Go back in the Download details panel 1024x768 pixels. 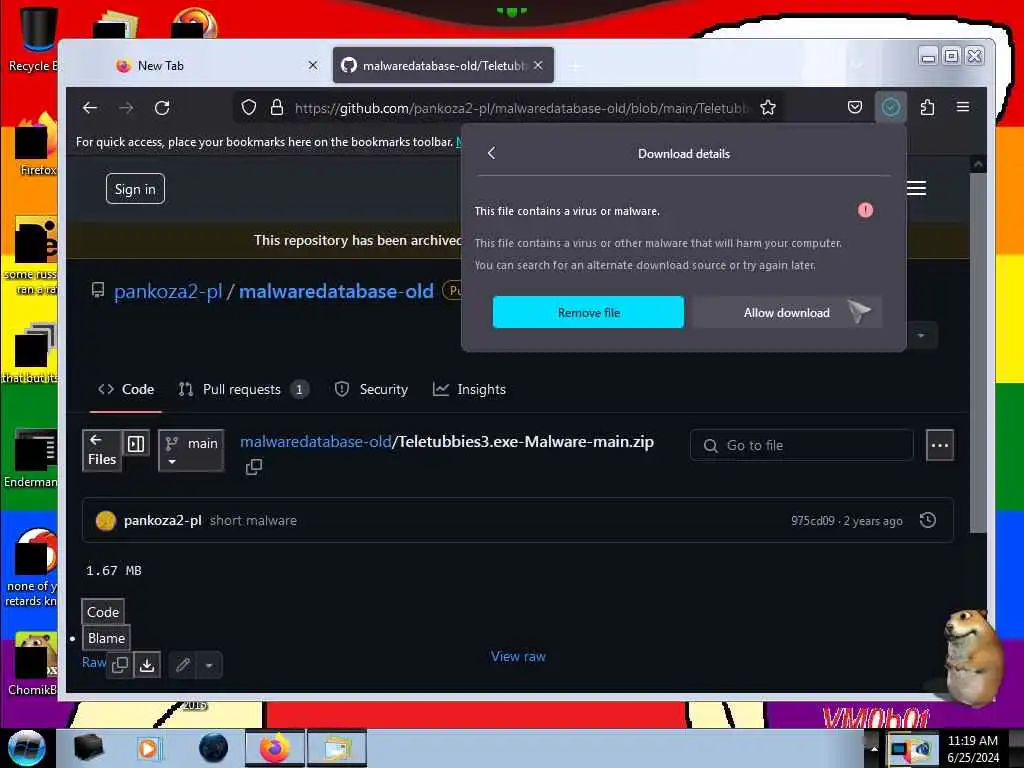coord(492,153)
